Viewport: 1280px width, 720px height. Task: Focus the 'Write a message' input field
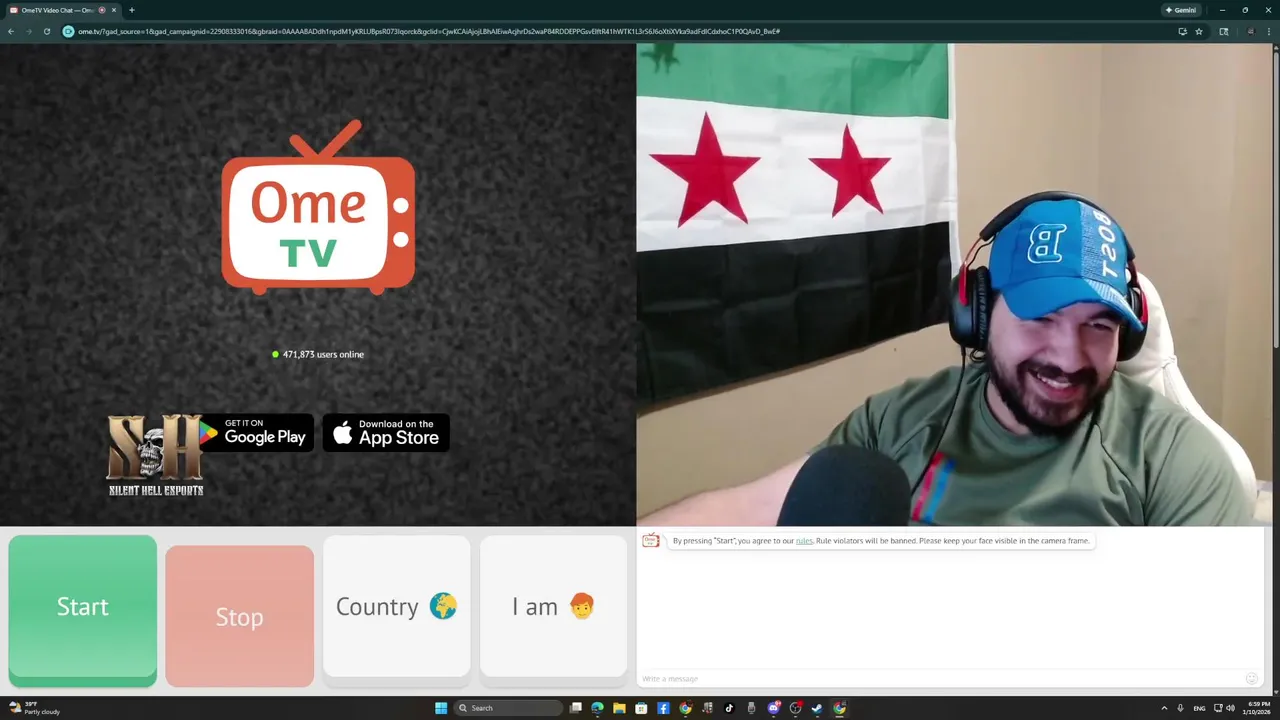pyautogui.click(x=940, y=679)
